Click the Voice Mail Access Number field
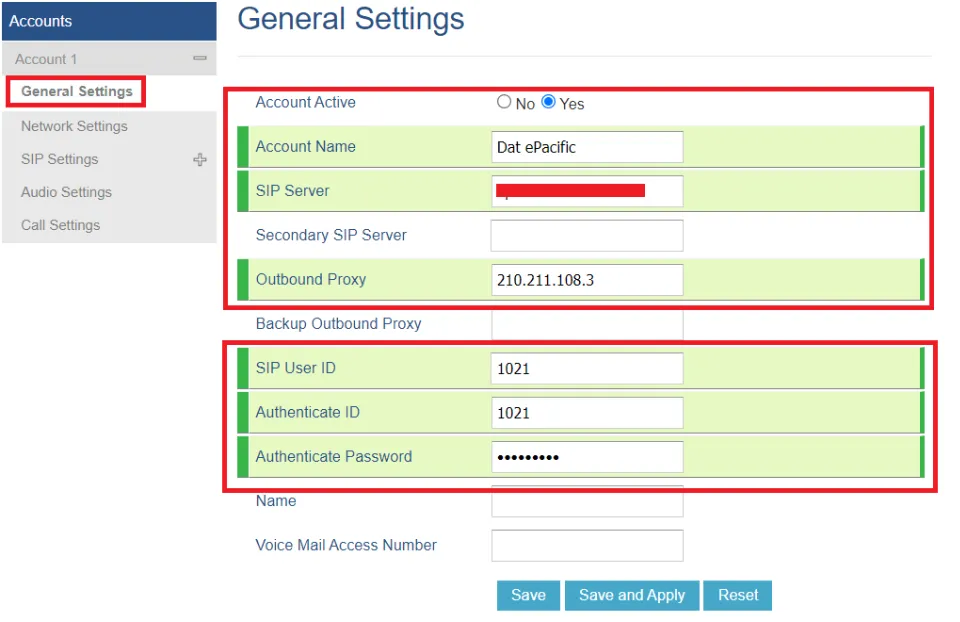This screenshot has width=960, height=622. pyautogui.click(x=587, y=545)
